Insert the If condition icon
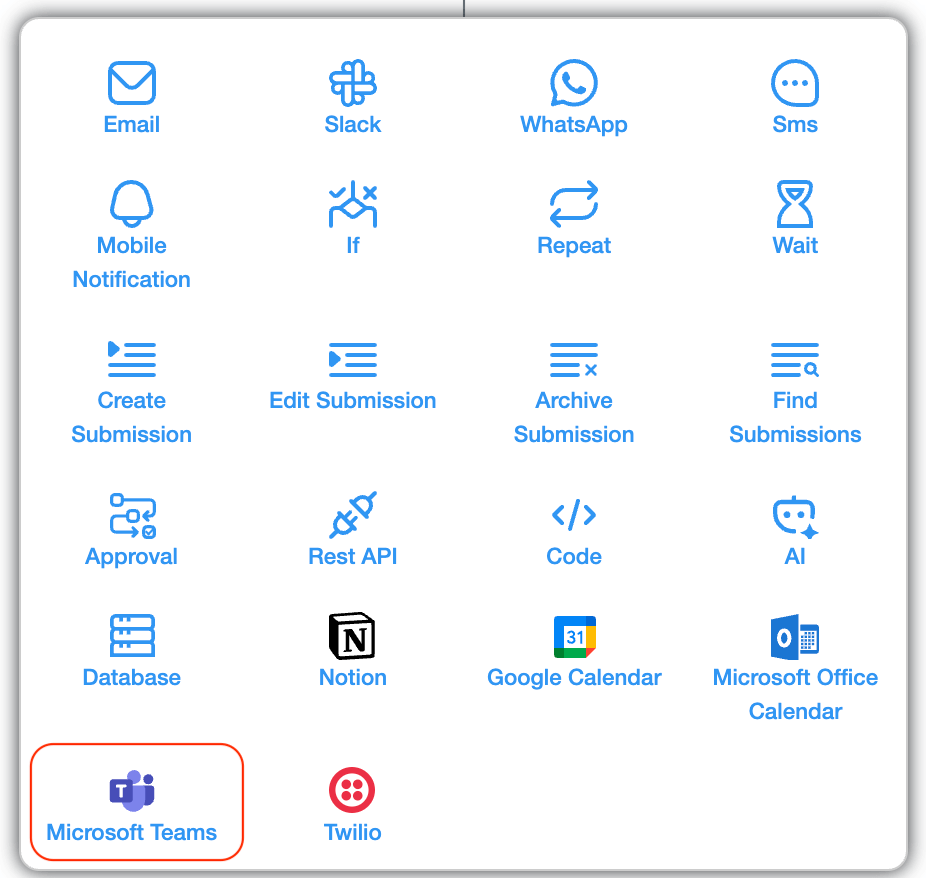Image resolution: width=926 pixels, height=878 pixels. point(353,204)
